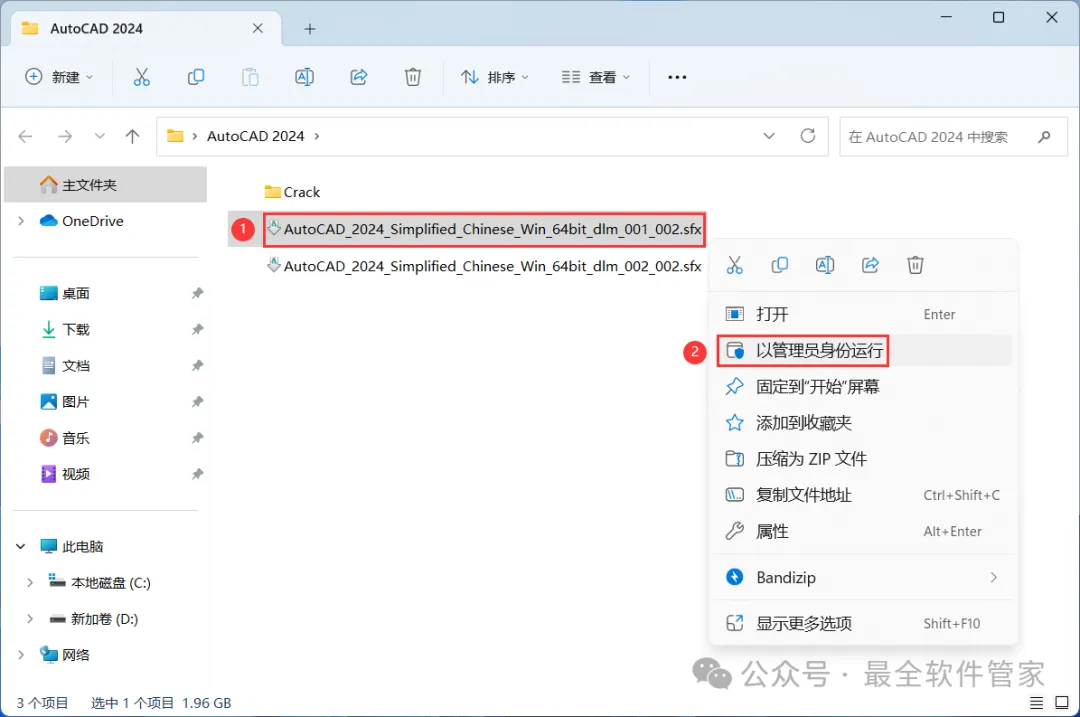Switch to large thumbnails view in status bar
1080x717 pixels.
(x=1062, y=703)
